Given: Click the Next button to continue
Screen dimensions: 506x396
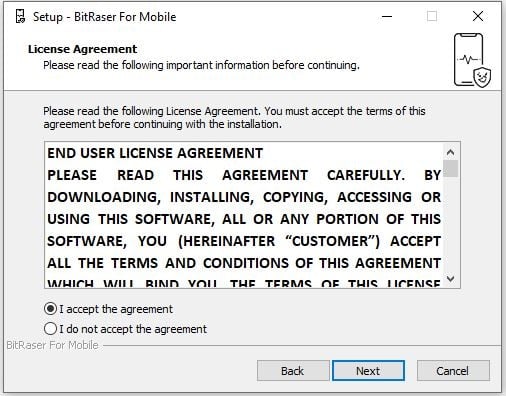Looking at the screenshot, I should (x=368, y=371).
